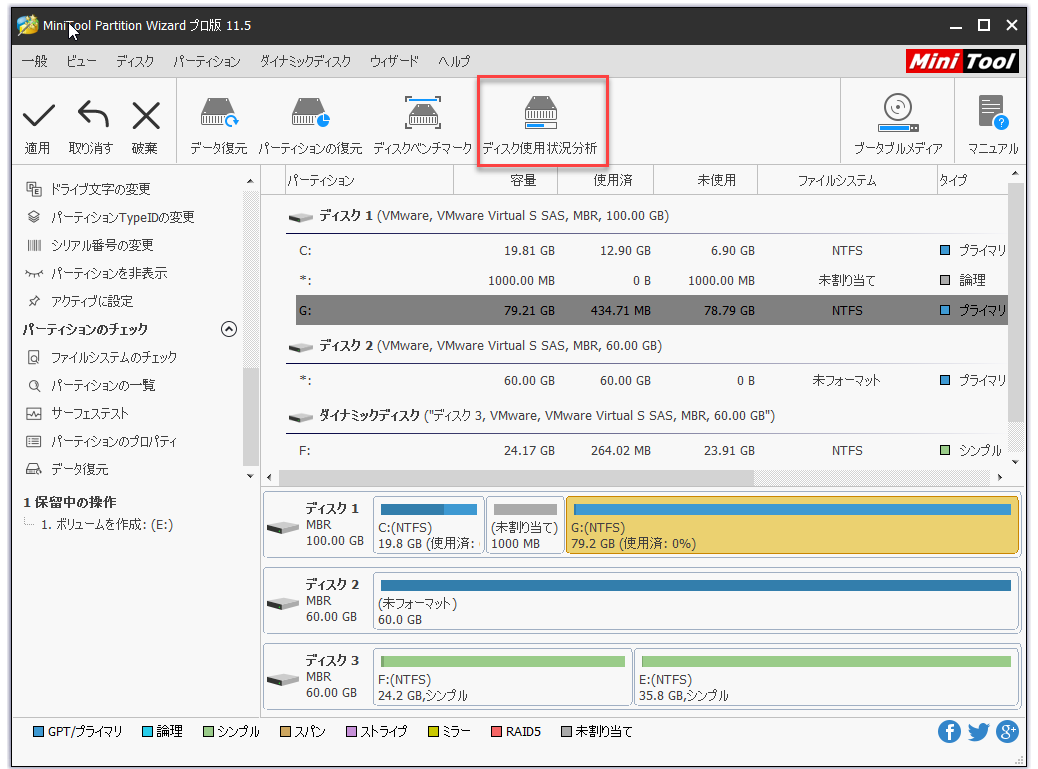Click the Google Plus share icon
Image resolution: width=1038 pixels, height=769 pixels.
coord(1008,731)
